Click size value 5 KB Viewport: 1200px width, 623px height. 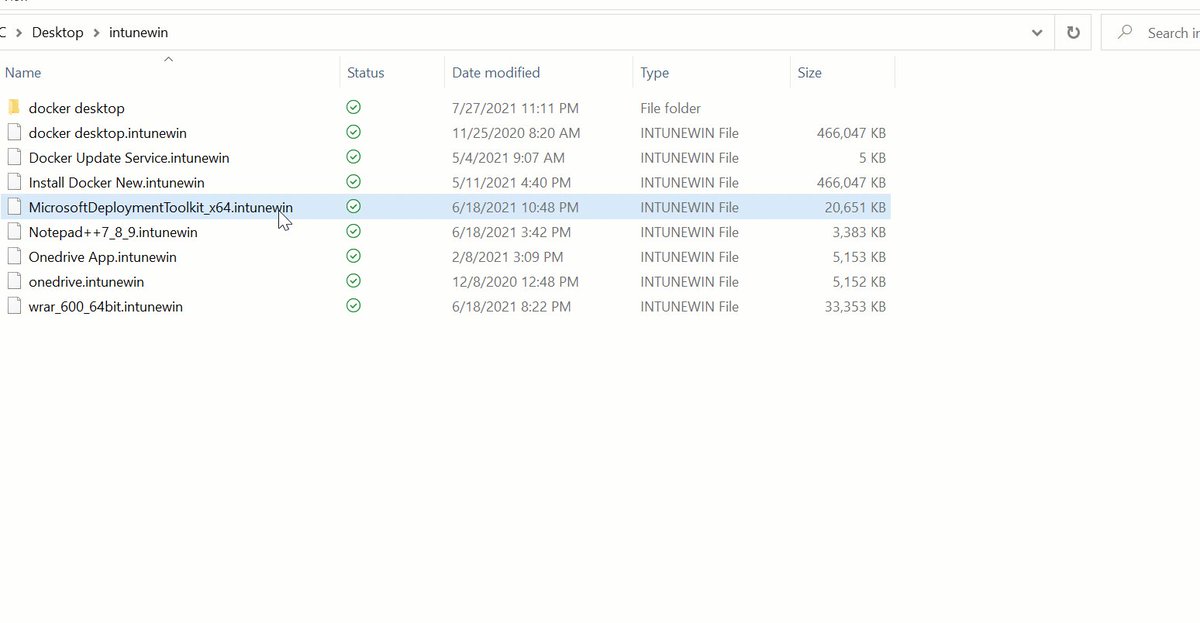click(872, 158)
